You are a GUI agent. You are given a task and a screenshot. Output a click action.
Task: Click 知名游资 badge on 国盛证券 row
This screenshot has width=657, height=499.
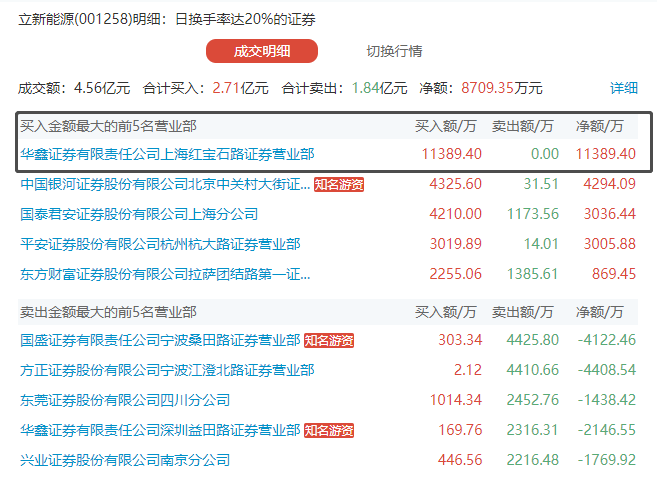pos(329,340)
